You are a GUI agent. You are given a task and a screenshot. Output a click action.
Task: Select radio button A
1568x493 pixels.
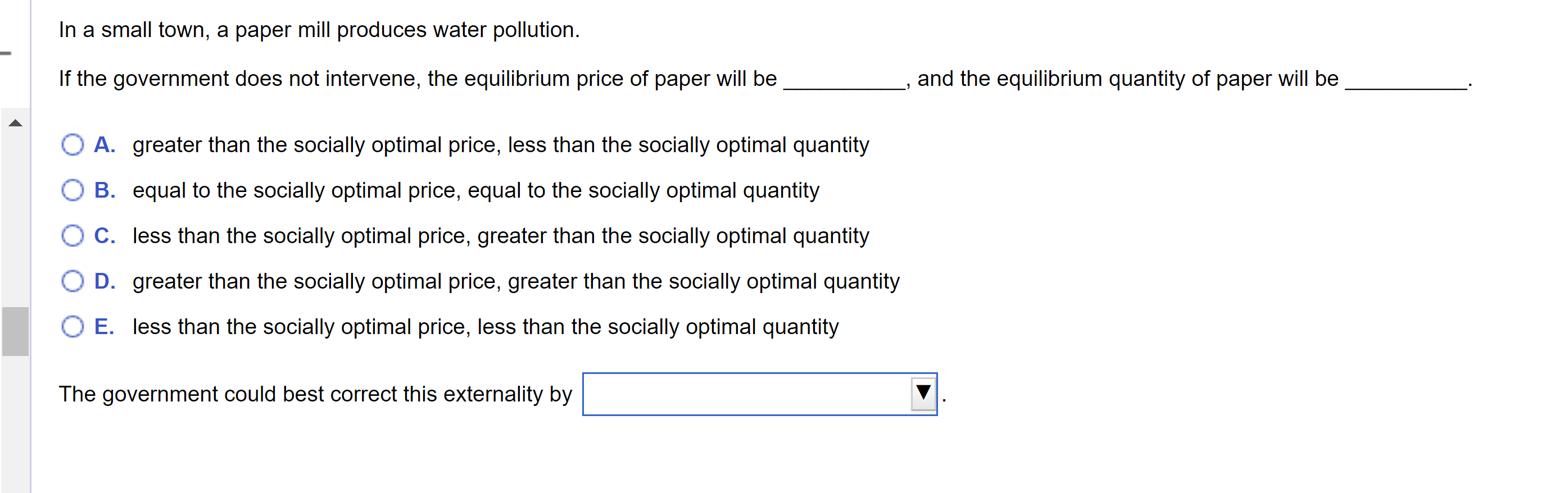click(72, 144)
